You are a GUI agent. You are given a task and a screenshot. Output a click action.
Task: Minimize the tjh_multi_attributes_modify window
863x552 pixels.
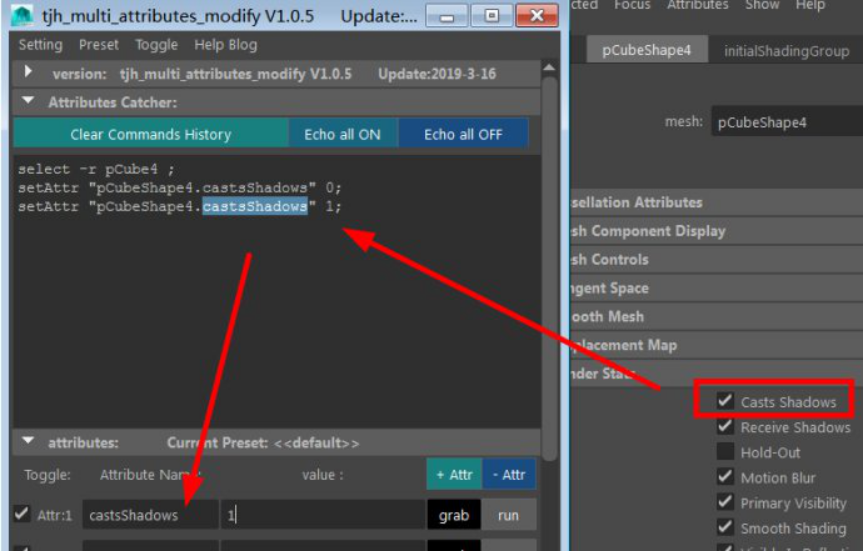[447, 17]
